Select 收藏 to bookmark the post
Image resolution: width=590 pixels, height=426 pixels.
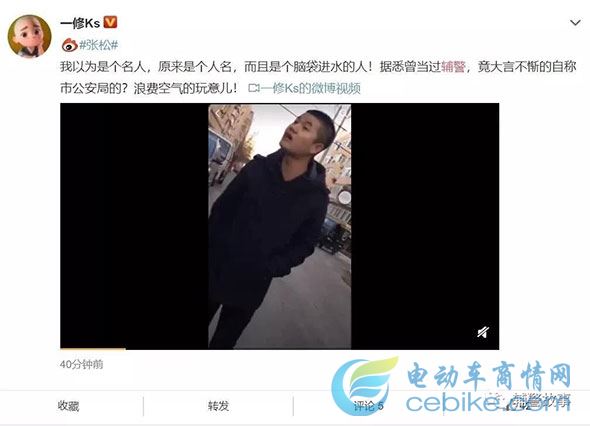pyautogui.click(x=68, y=406)
